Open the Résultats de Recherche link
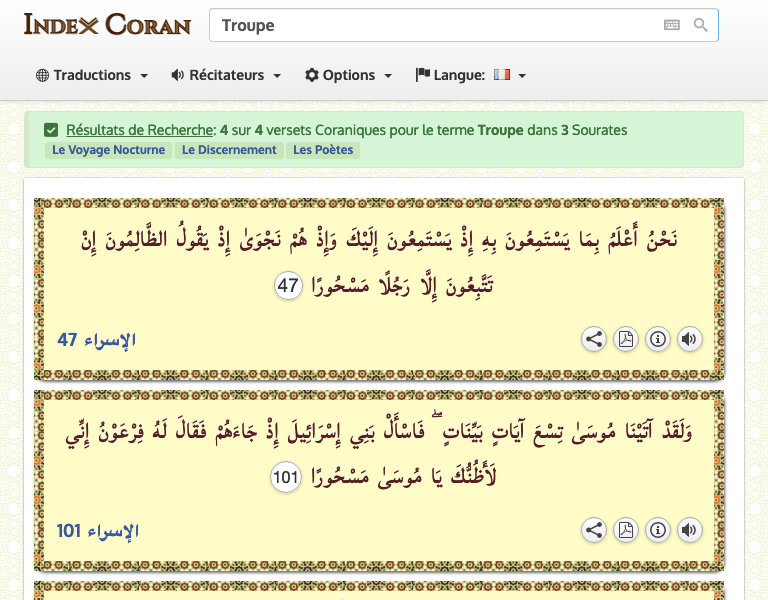 140,130
